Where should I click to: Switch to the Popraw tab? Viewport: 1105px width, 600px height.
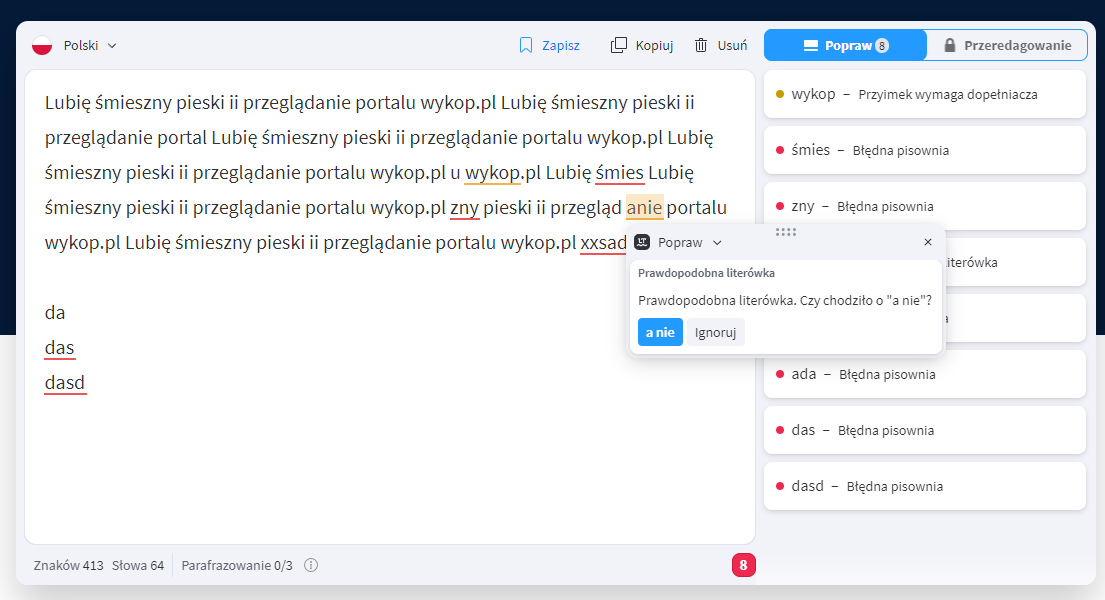tap(845, 45)
